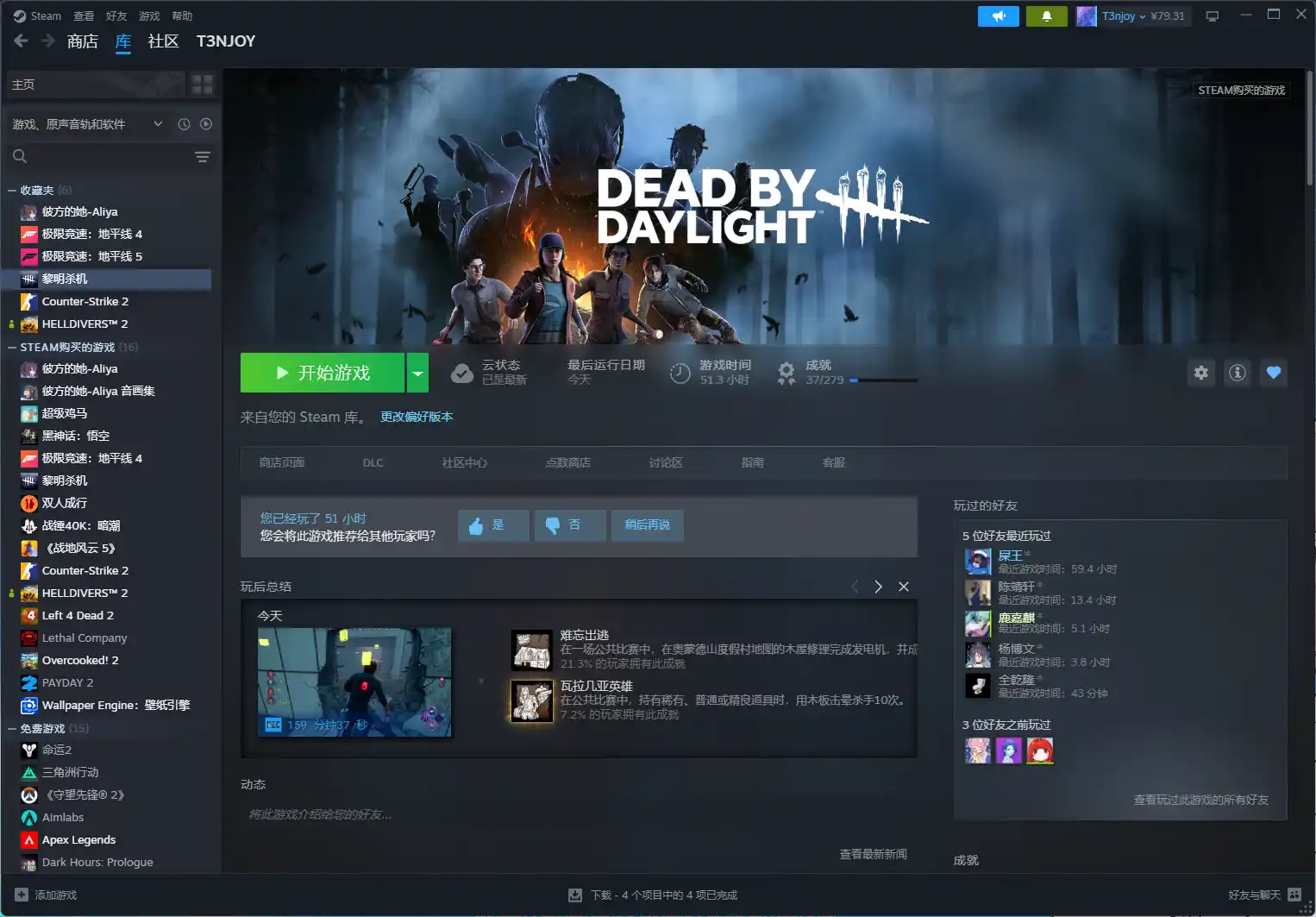Click the achievements progress bar
1316x917 pixels.
pos(883,380)
